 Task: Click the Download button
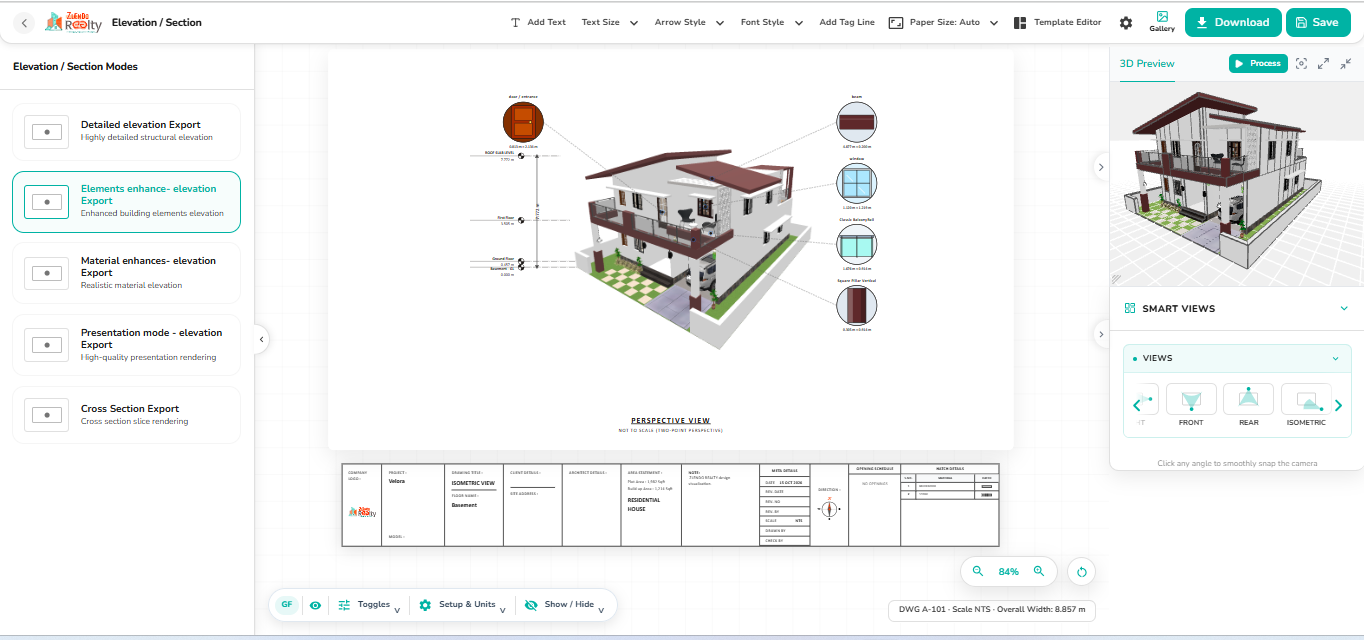(x=1233, y=22)
